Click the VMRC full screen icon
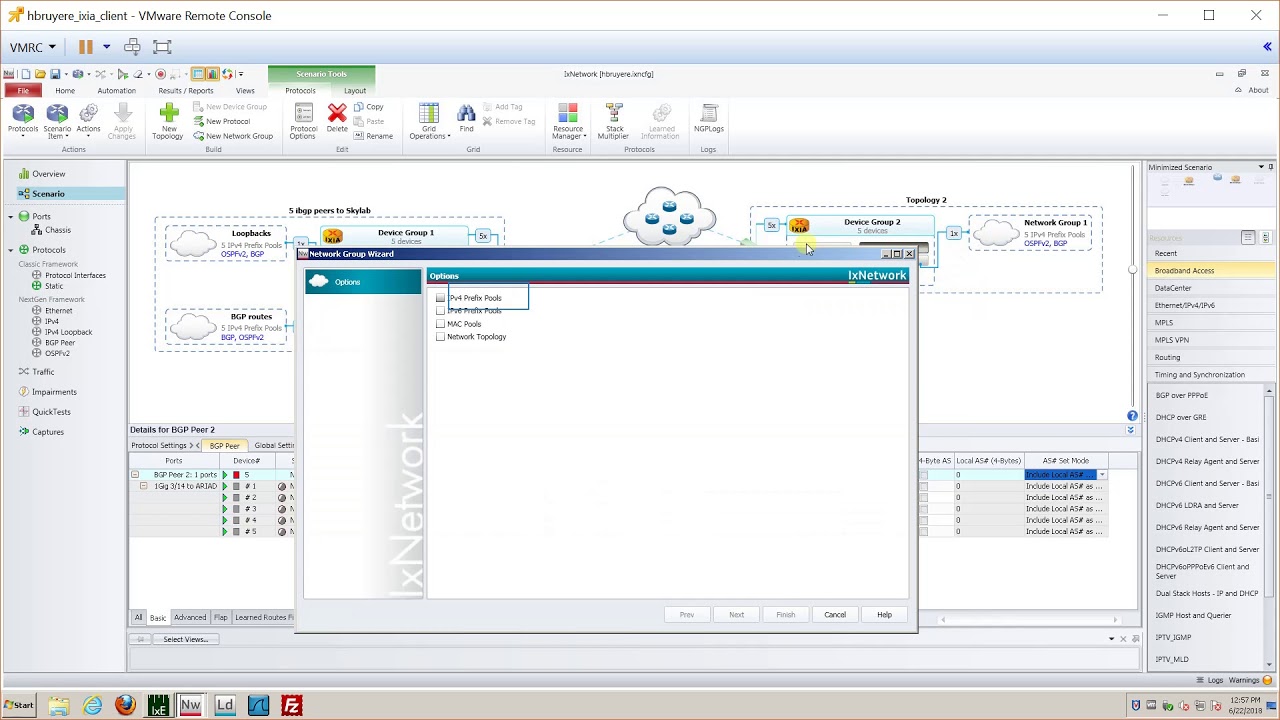Image resolution: width=1280 pixels, height=720 pixels. [x=163, y=47]
